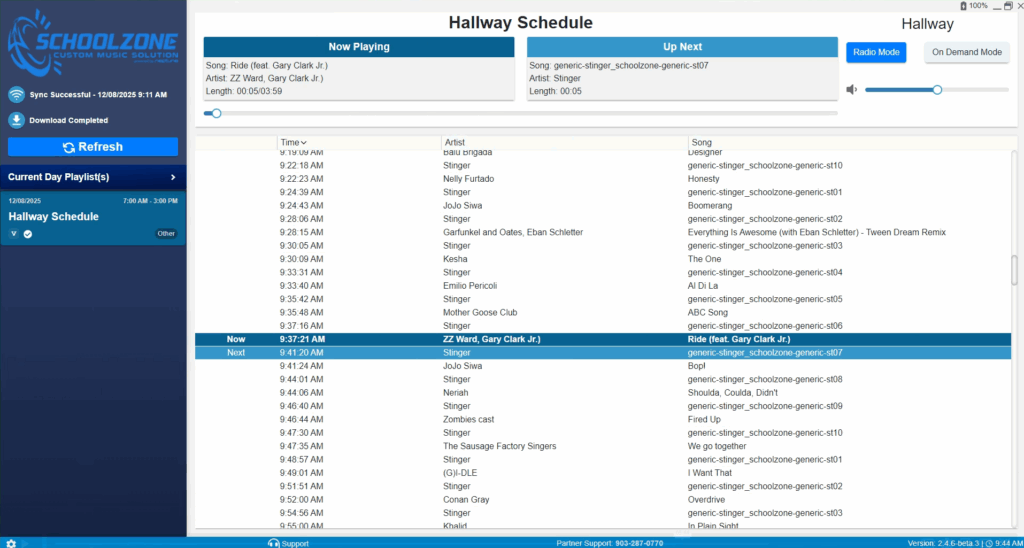Click the Artist column header
The width and height of the screenshot is (1024, 548).
(455, 143)
